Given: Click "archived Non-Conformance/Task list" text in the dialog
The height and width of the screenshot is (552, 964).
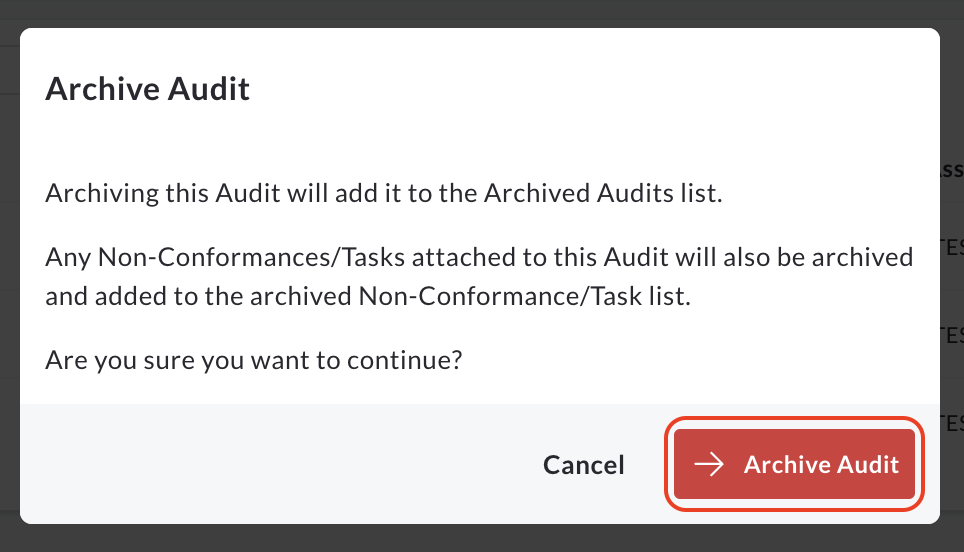Looking at the screenshot, I should [470, 296].
